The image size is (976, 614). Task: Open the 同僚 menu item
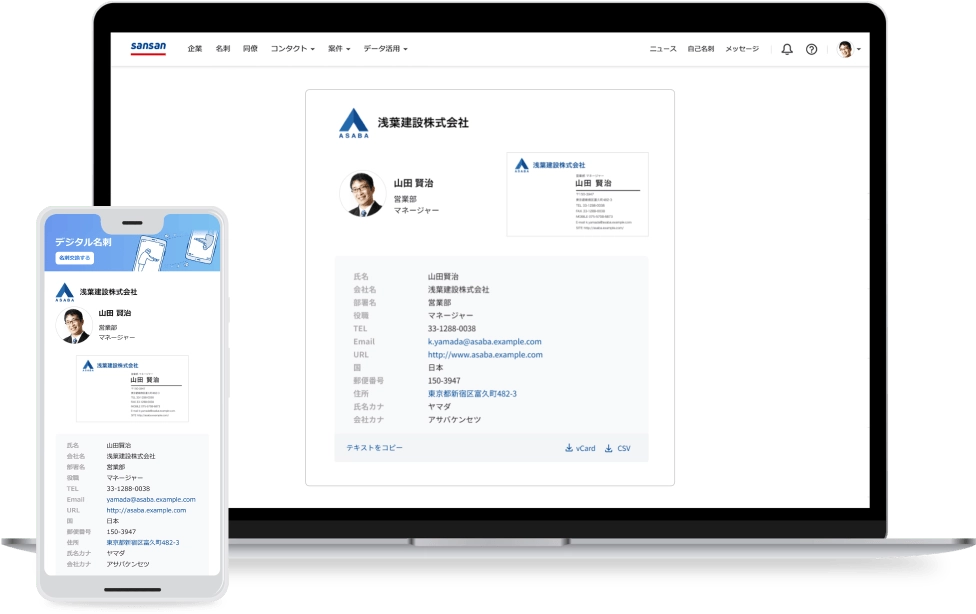click(250, 49)
